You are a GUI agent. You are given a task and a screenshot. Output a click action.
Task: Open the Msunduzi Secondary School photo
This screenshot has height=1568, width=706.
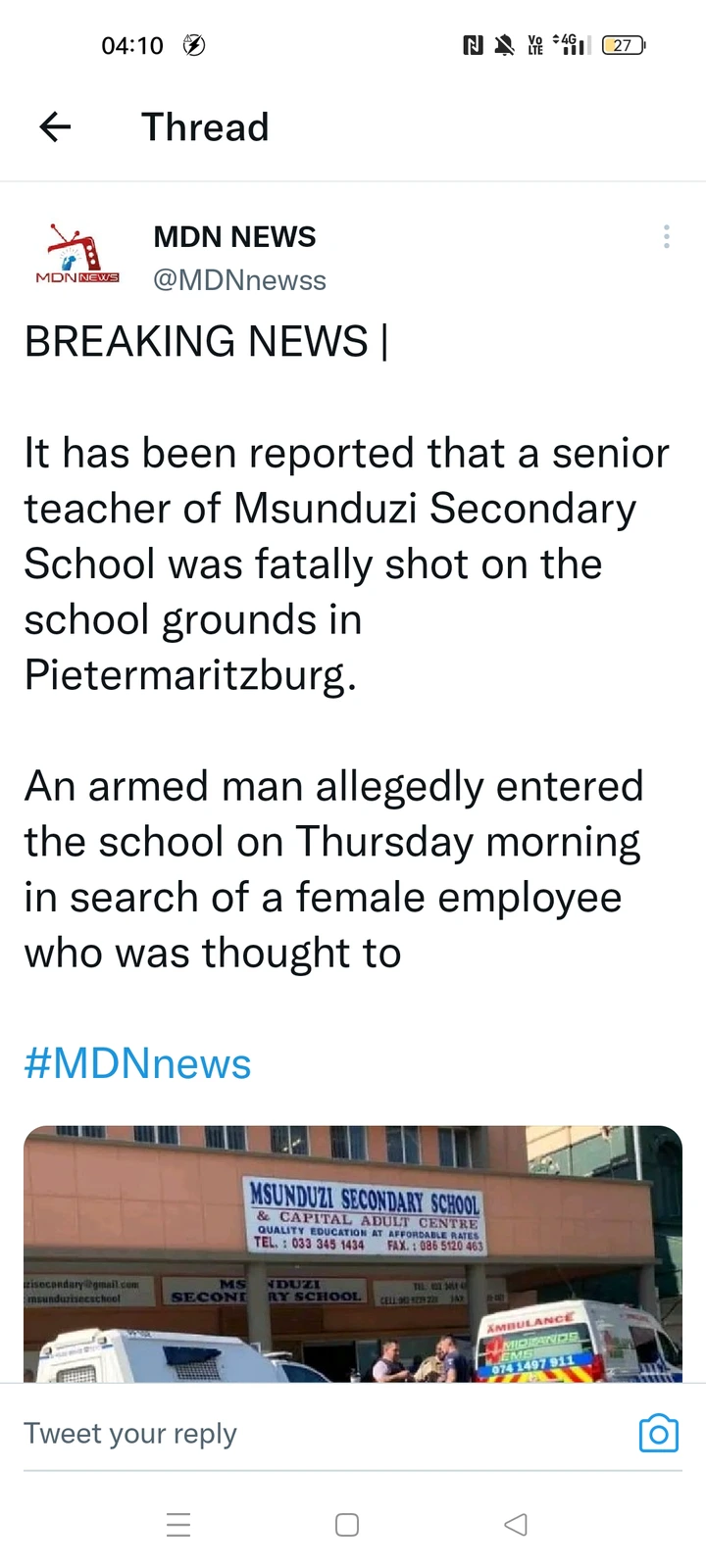click(353, 1254)
